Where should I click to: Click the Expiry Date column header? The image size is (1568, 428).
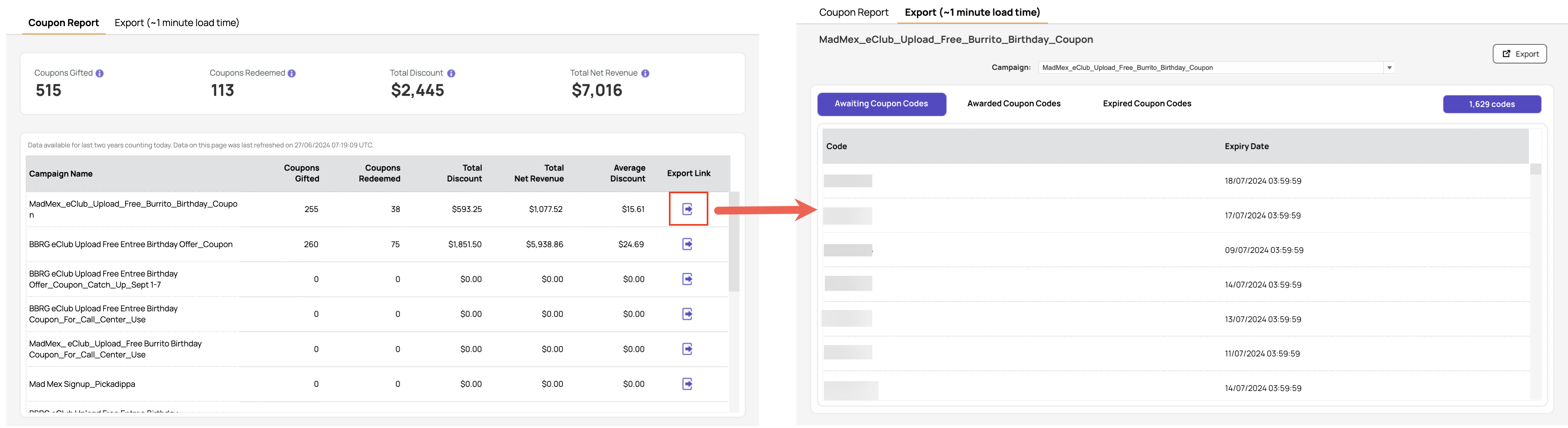click(x=1247, y=146)
